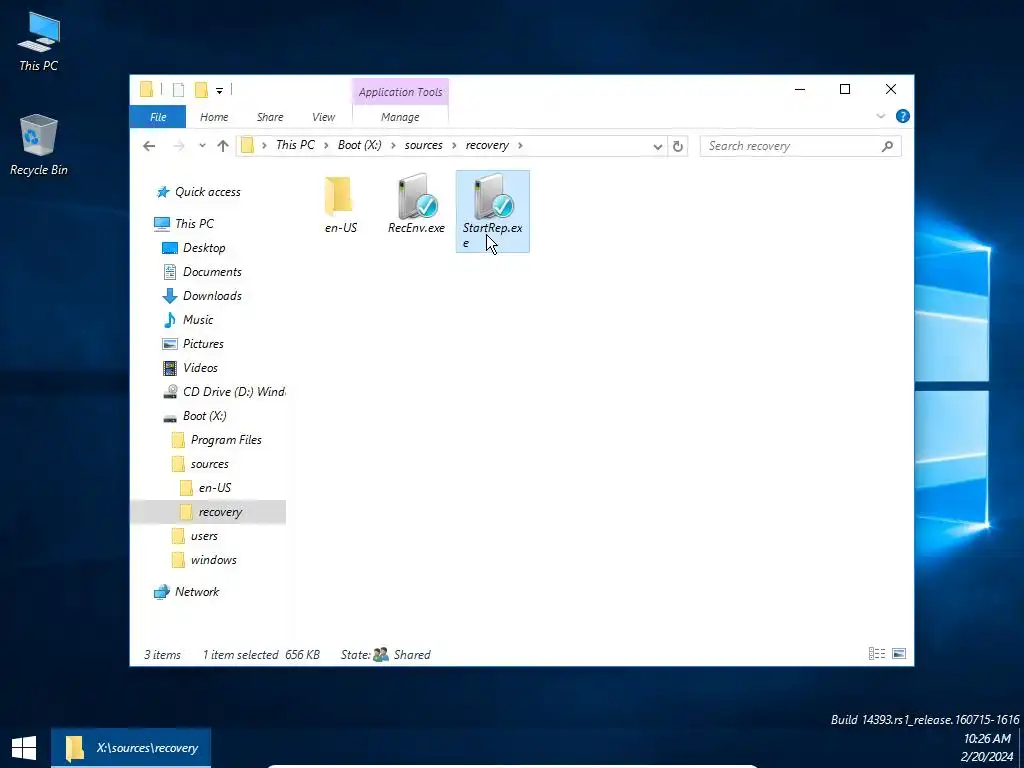Open the File ribbon tab
Viewport: 1024px width, 768px height.
(x=158, y=117)
